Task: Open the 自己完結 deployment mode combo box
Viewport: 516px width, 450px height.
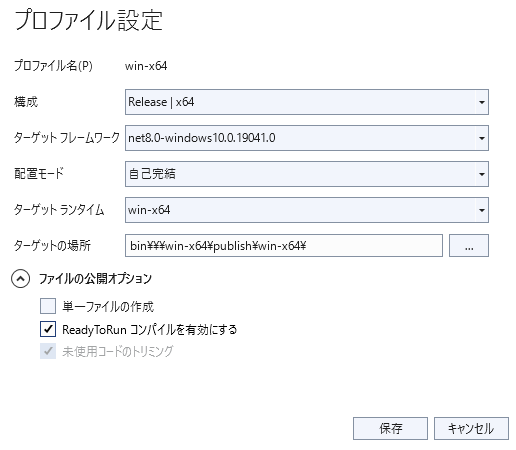Action: [307, 174]
